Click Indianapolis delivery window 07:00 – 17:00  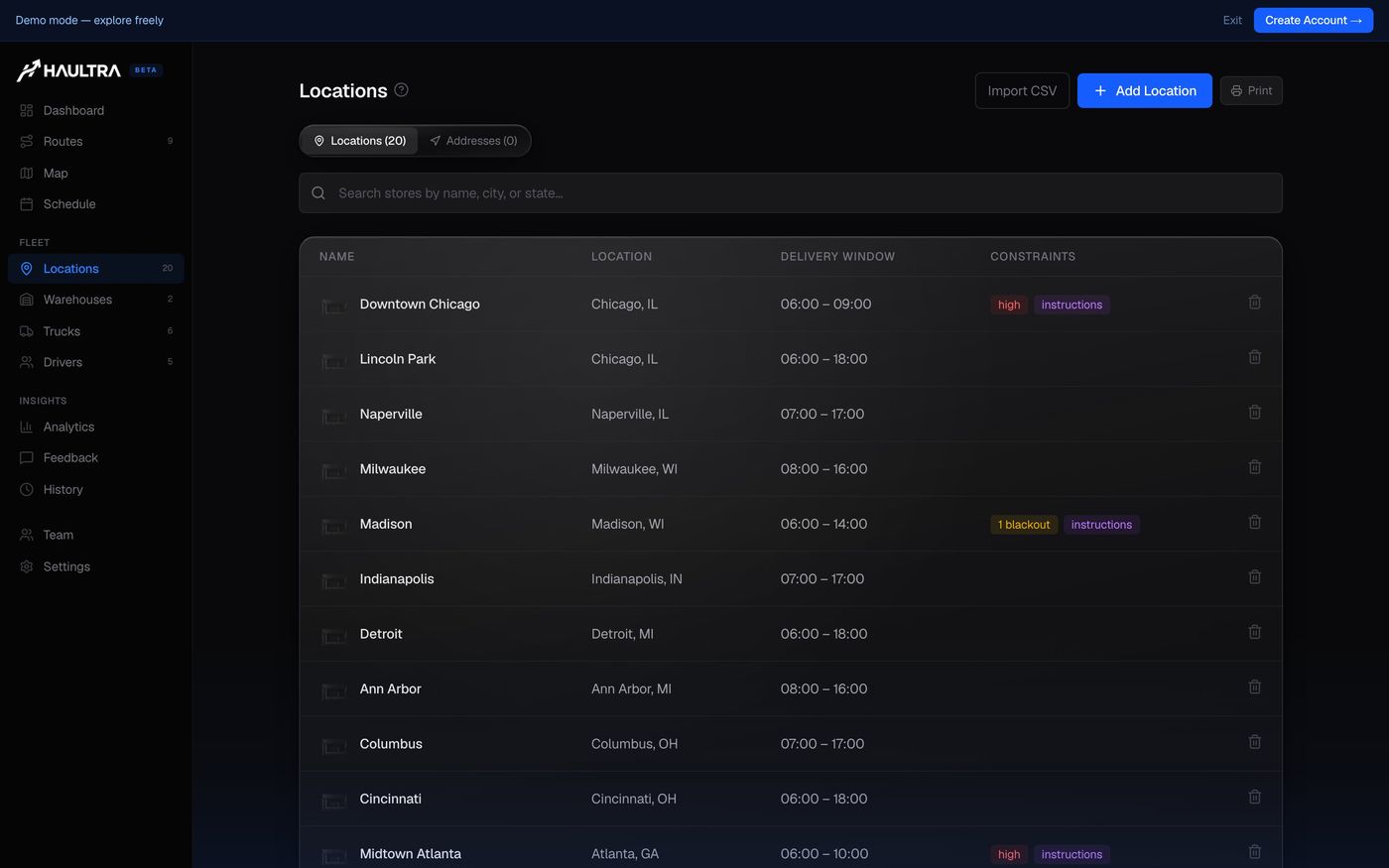[822, 578]
